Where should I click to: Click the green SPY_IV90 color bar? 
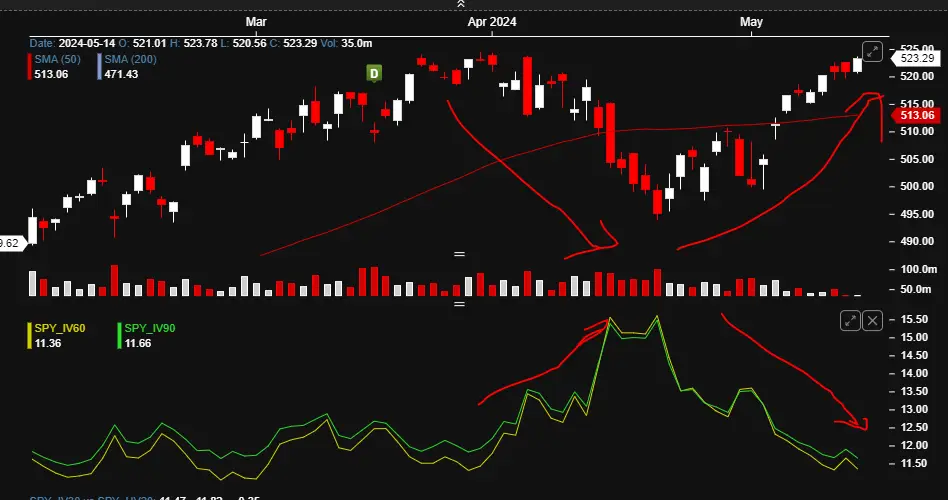120,336
